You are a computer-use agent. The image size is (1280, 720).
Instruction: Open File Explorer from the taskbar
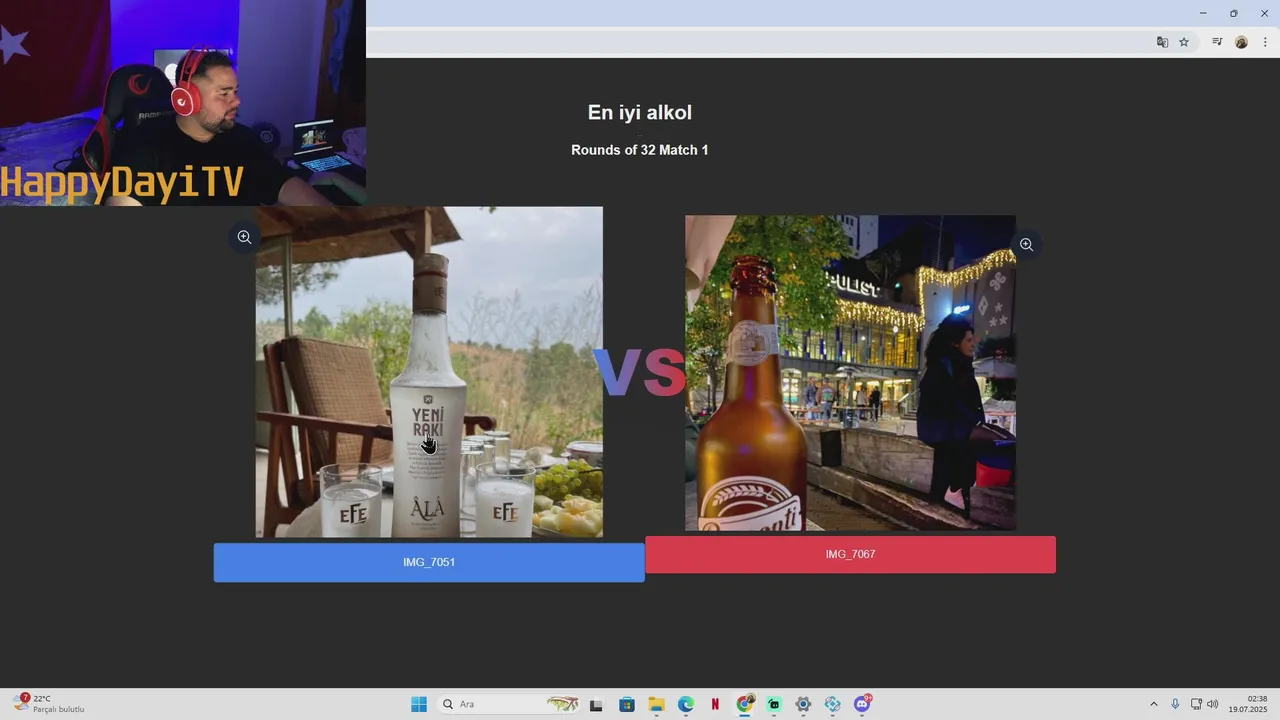(x=656, y=704)
